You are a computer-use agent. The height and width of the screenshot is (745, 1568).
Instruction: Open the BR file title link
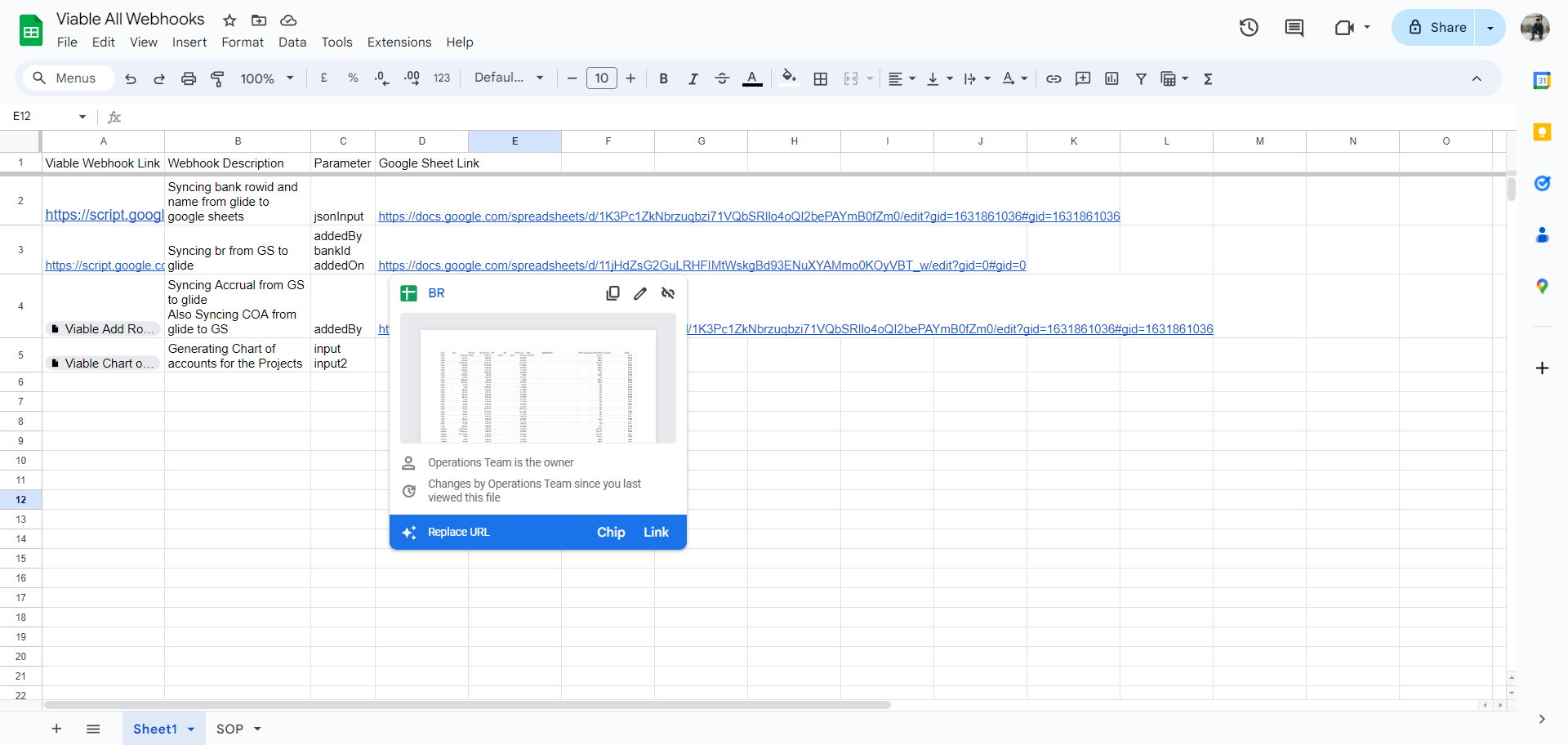pos(436,293)
